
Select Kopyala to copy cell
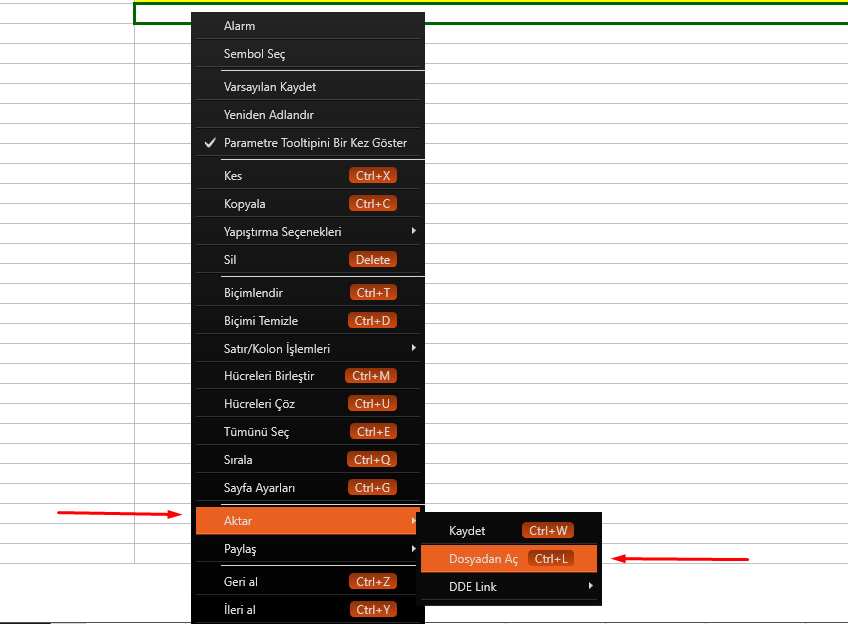[x=245, y=204]
